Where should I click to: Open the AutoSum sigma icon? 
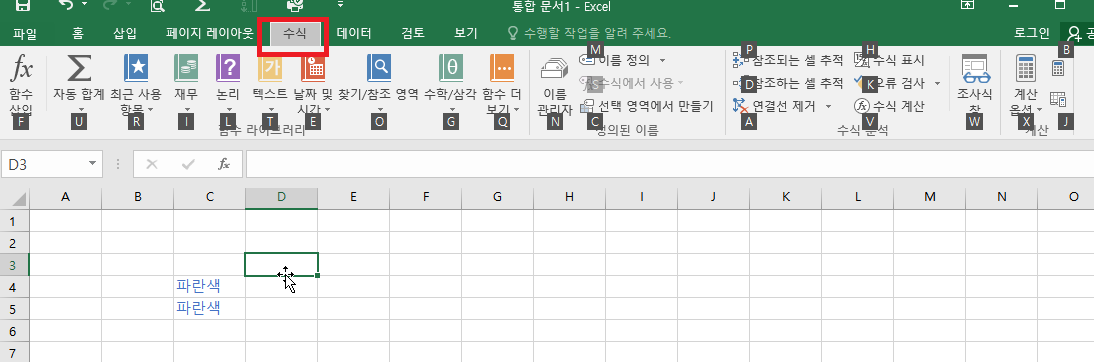pos(79,68)
